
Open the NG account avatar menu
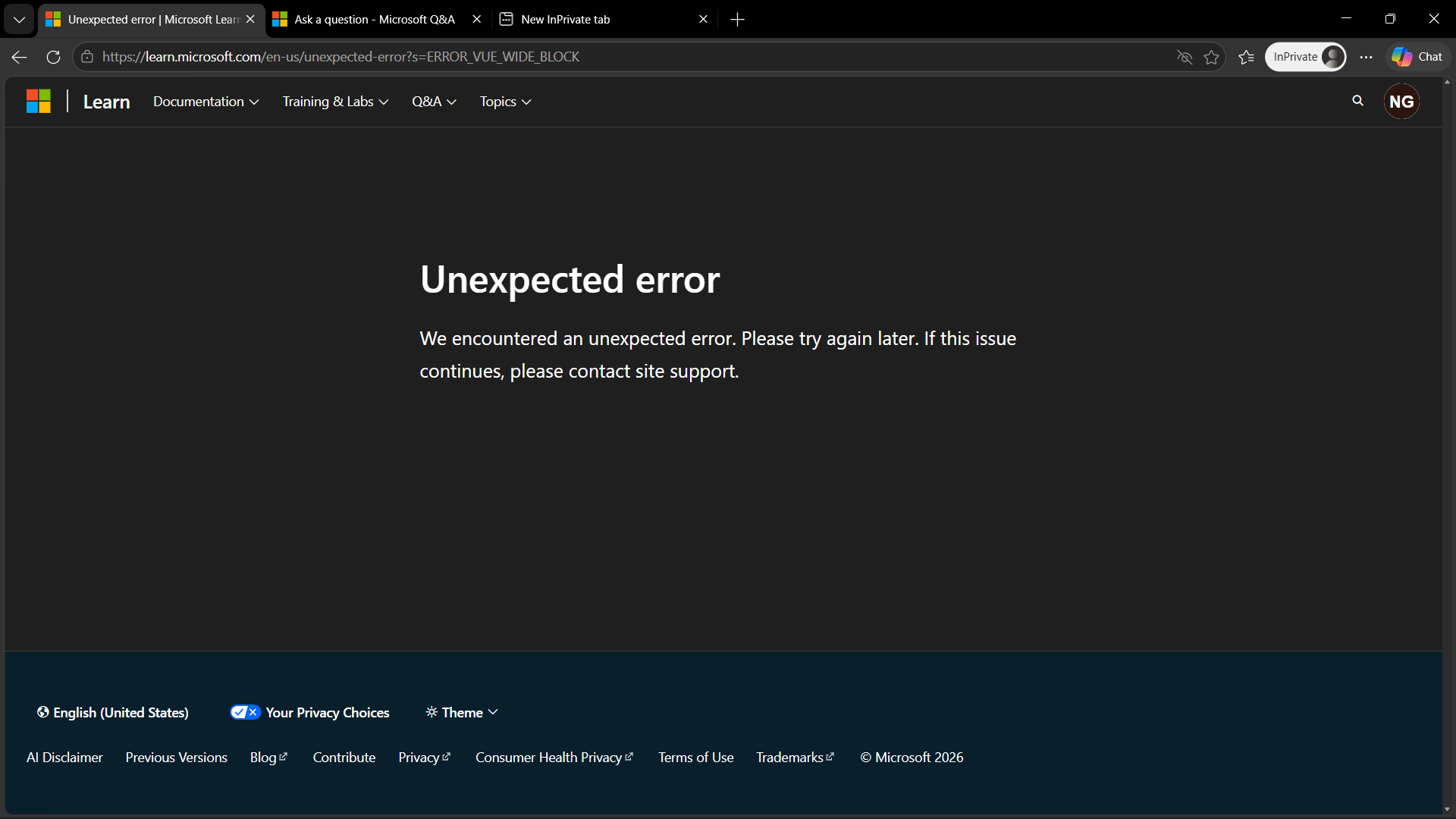pyautogui.click(x=1401, y=102)
